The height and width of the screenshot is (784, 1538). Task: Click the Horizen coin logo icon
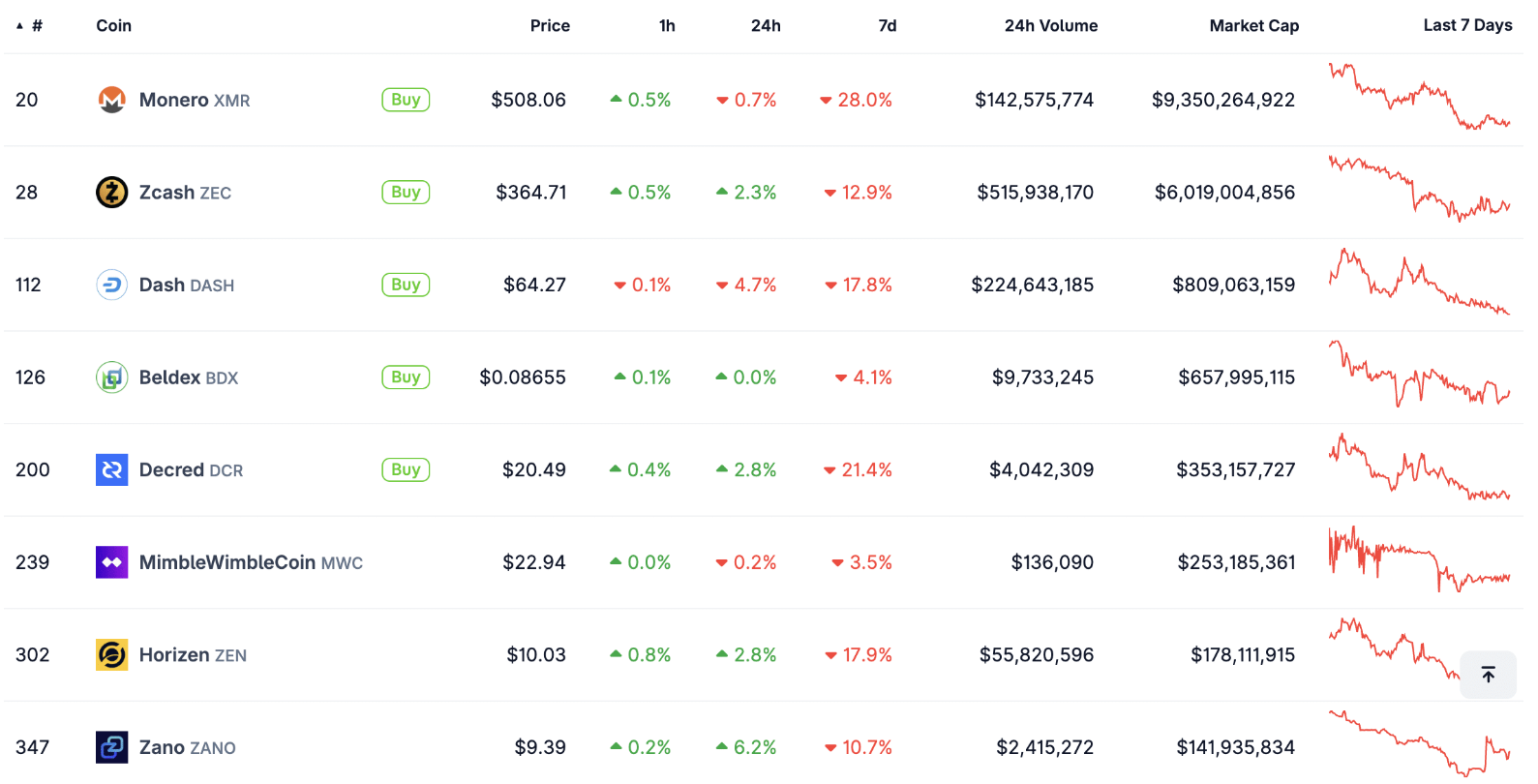pyautogui.click(x=112, y=655)
